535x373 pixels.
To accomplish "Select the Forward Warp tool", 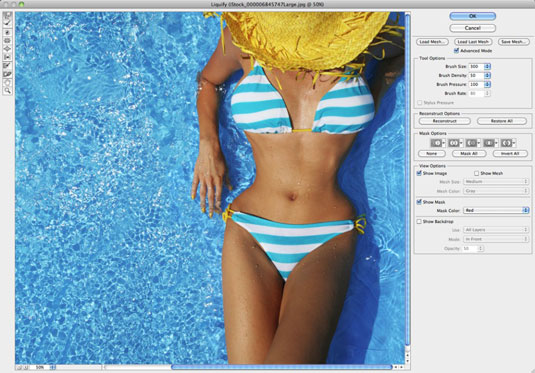I will (8, 15).
